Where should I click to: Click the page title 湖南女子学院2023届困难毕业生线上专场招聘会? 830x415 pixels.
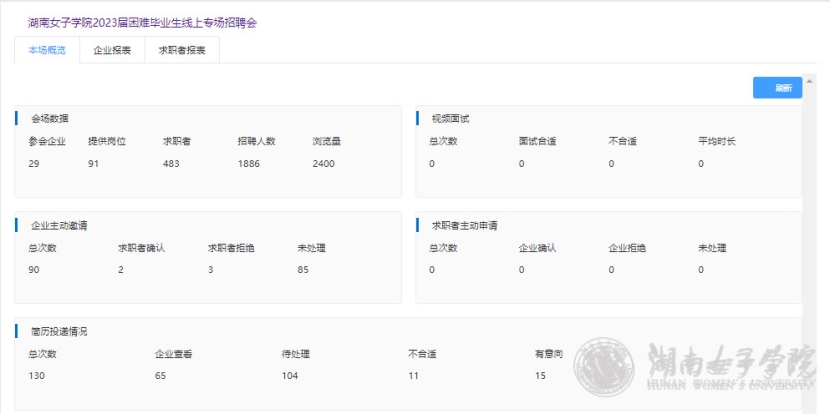tap(142, 22)
